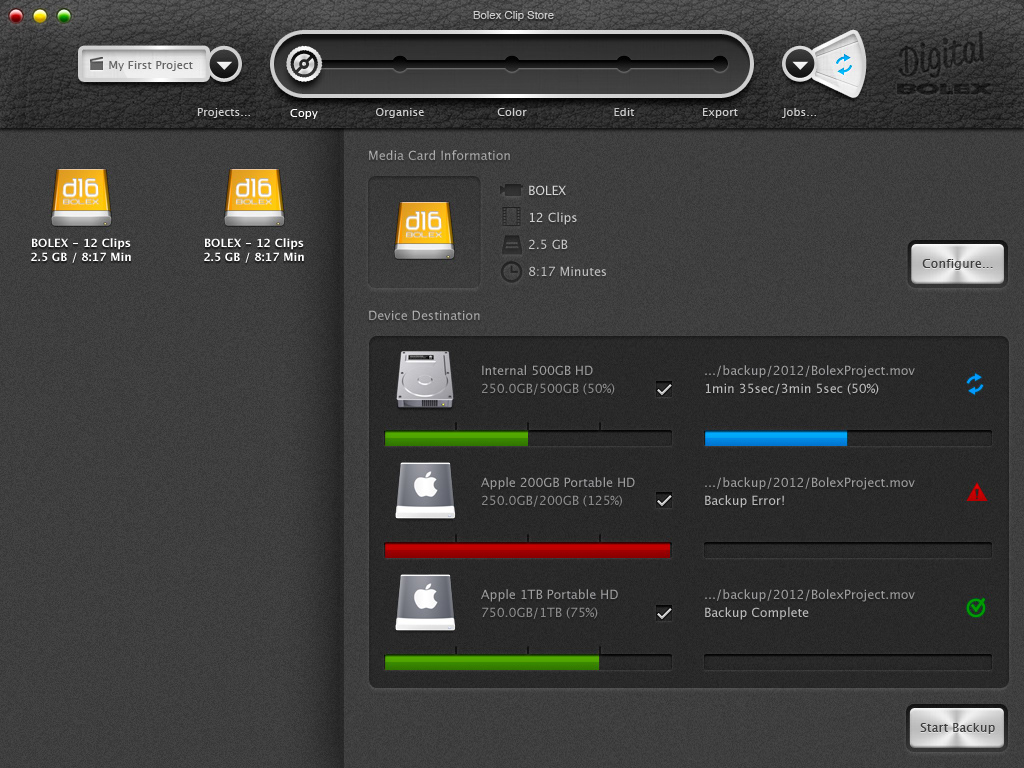Click the green backup complete checkmark icon
This screenshot has width=1024, height=768.
click(x=976, y=607)
